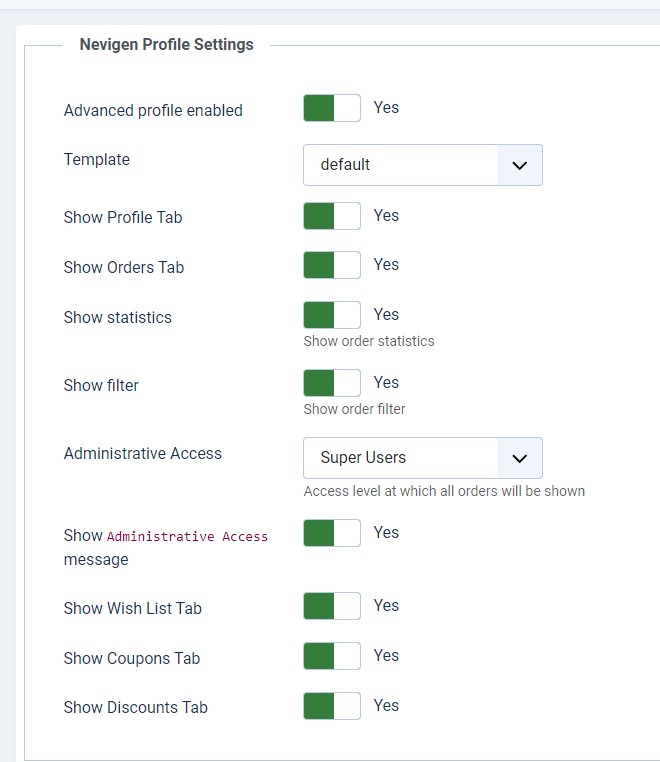Toggle the Advanced profile enabled switch

pyautogui.click(x=332, y=108)
